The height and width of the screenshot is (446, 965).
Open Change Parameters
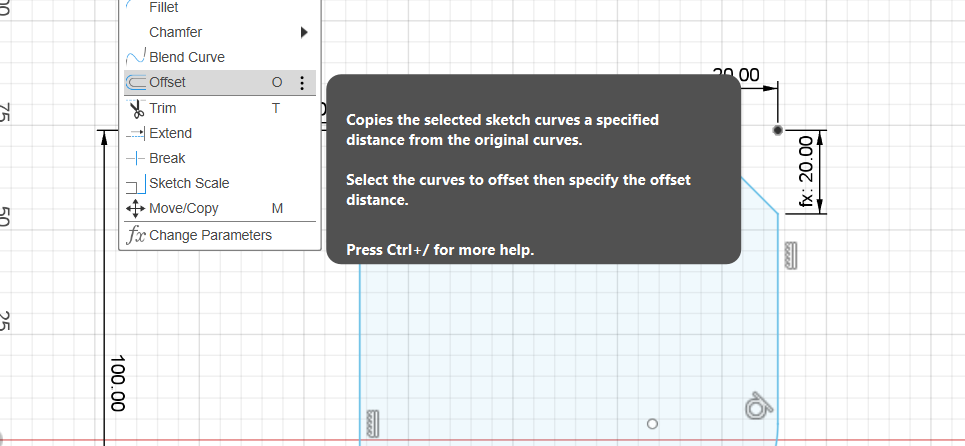pos(220,236)
